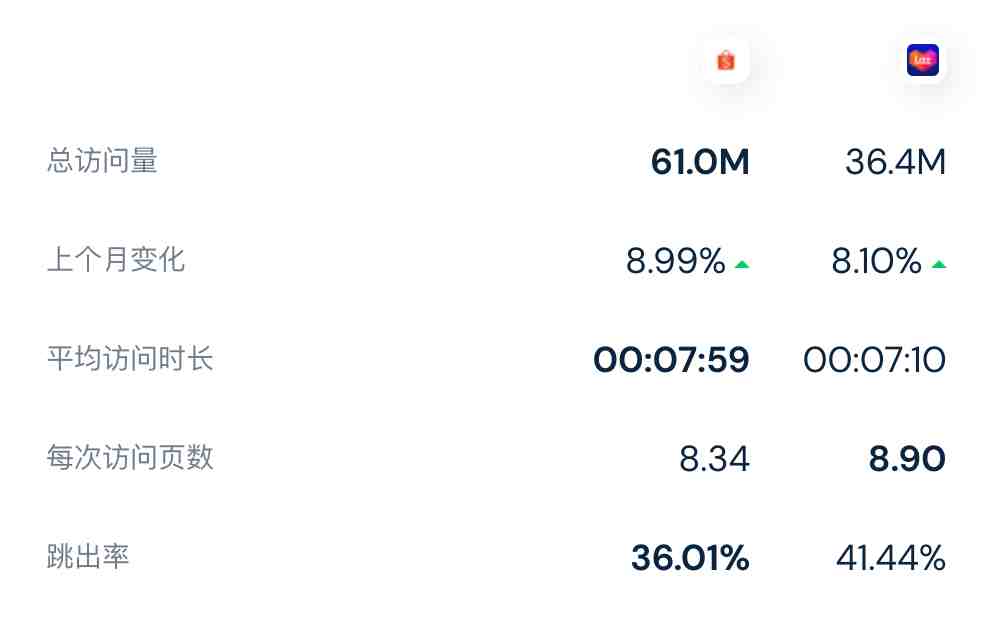The width and height of the screenshot is (1004, 626).
Task: Click green up arrow beside 8.99%
Action: tap(742, 264)
